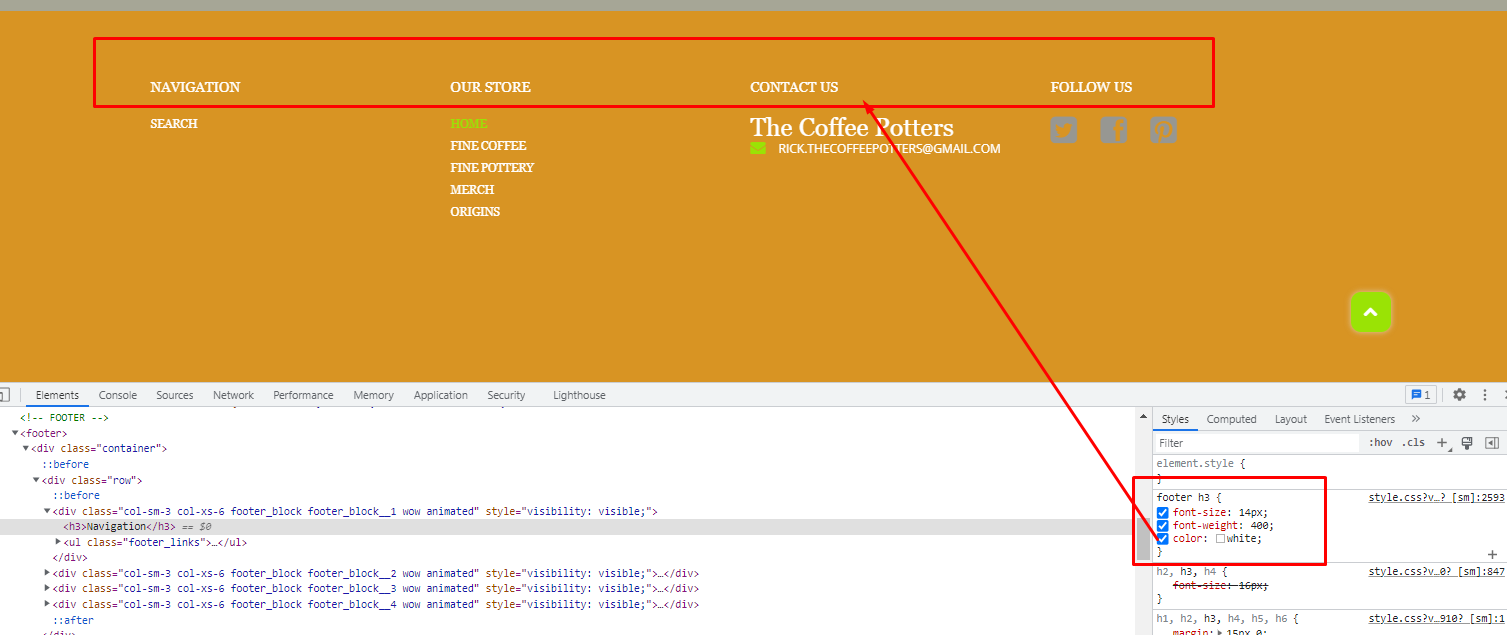The image size is (1507, 635).
Task: Select the Styles tab
Action: pyautogui.click(x=1175, y=419)
